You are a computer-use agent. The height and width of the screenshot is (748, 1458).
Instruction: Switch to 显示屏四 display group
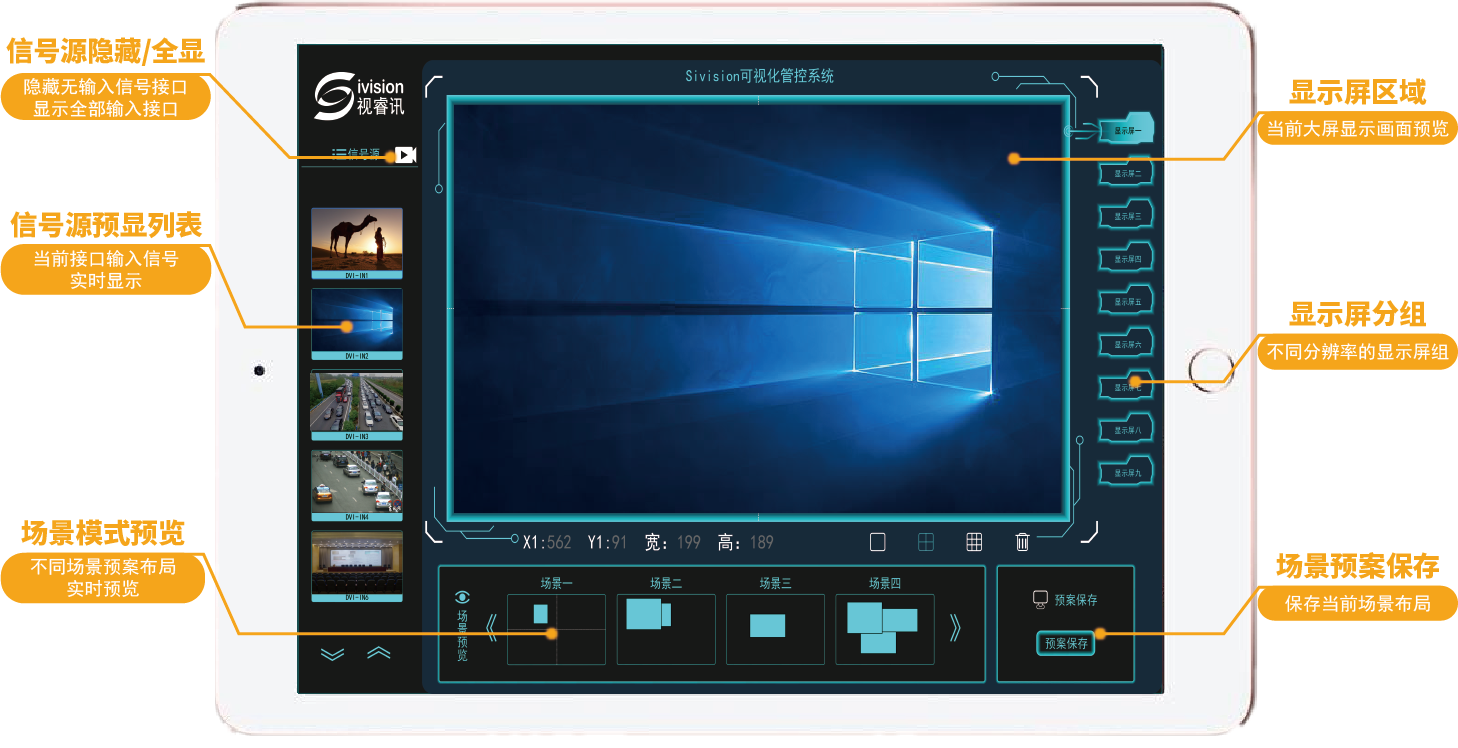tap(1127, 258)
